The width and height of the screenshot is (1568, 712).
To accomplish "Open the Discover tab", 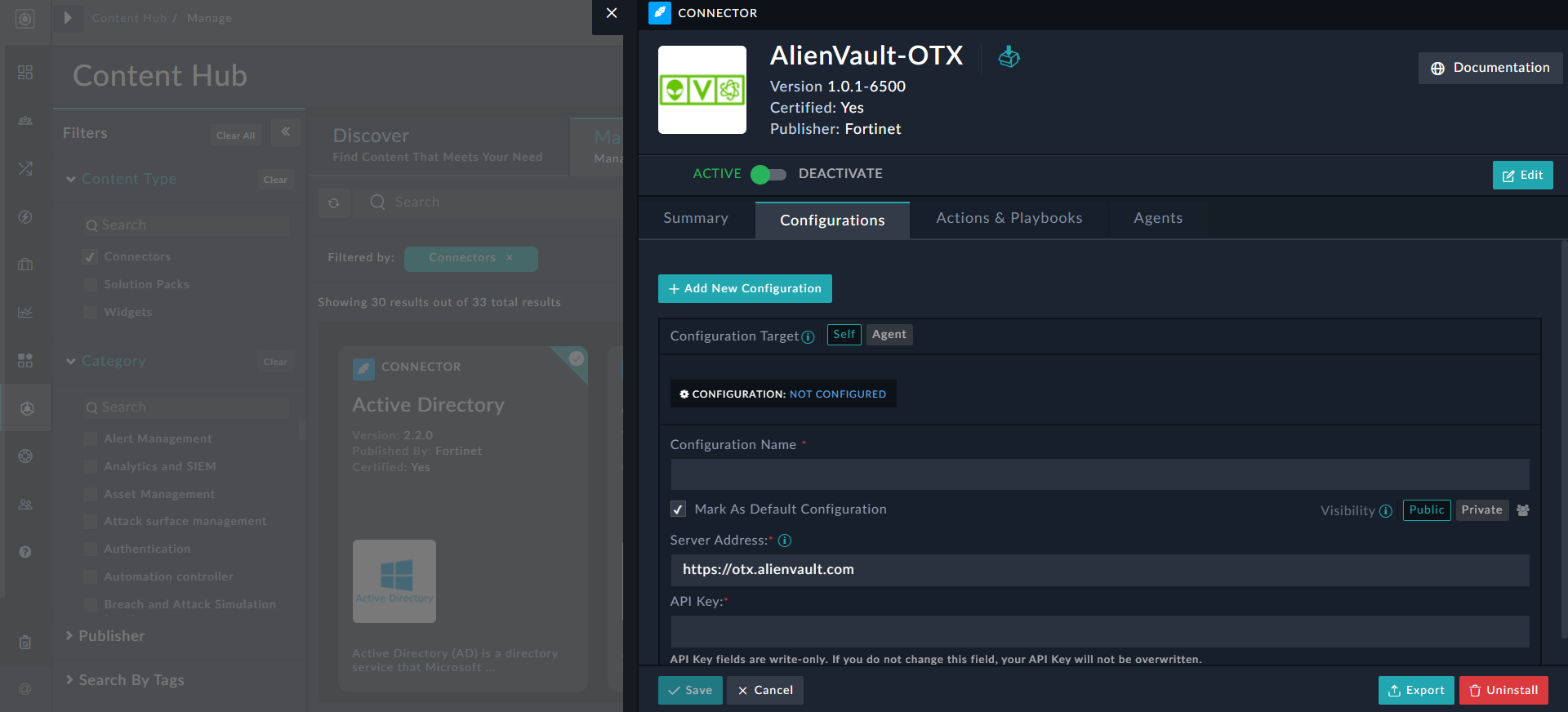I will pyautogui.click(x=438, y=145).
